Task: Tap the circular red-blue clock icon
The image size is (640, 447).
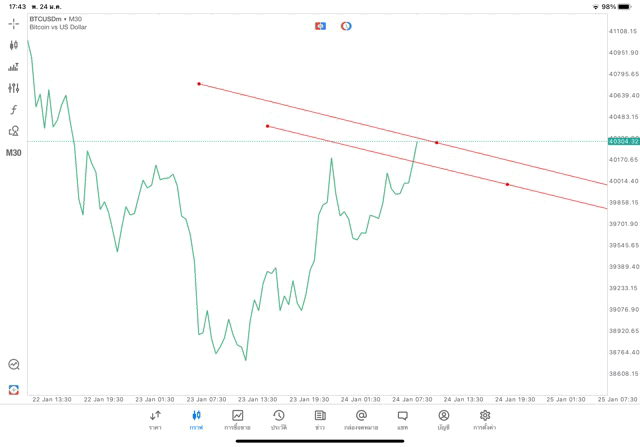Action: tap(346, 26)
